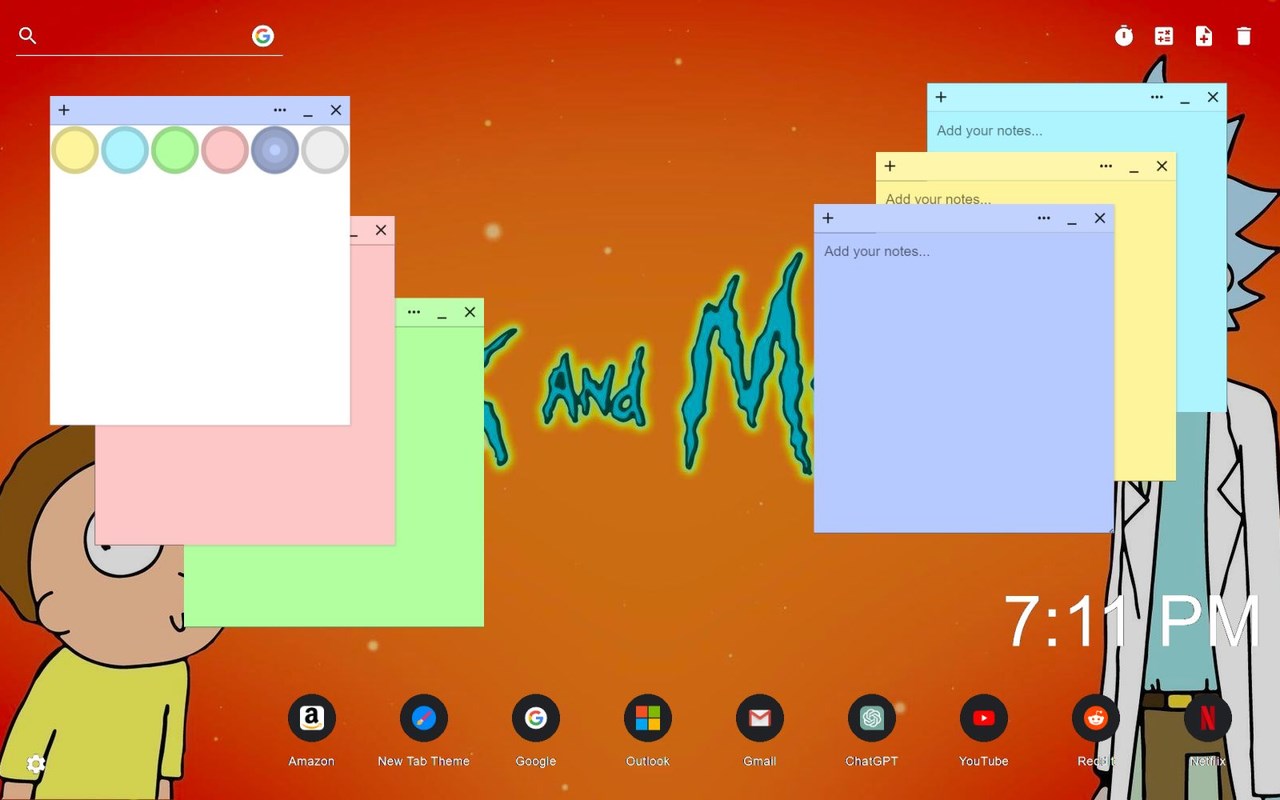Add a note from the color-picker note's plus
The height and width of the screenshot is (800, 1280).
(x=64, y=110)
